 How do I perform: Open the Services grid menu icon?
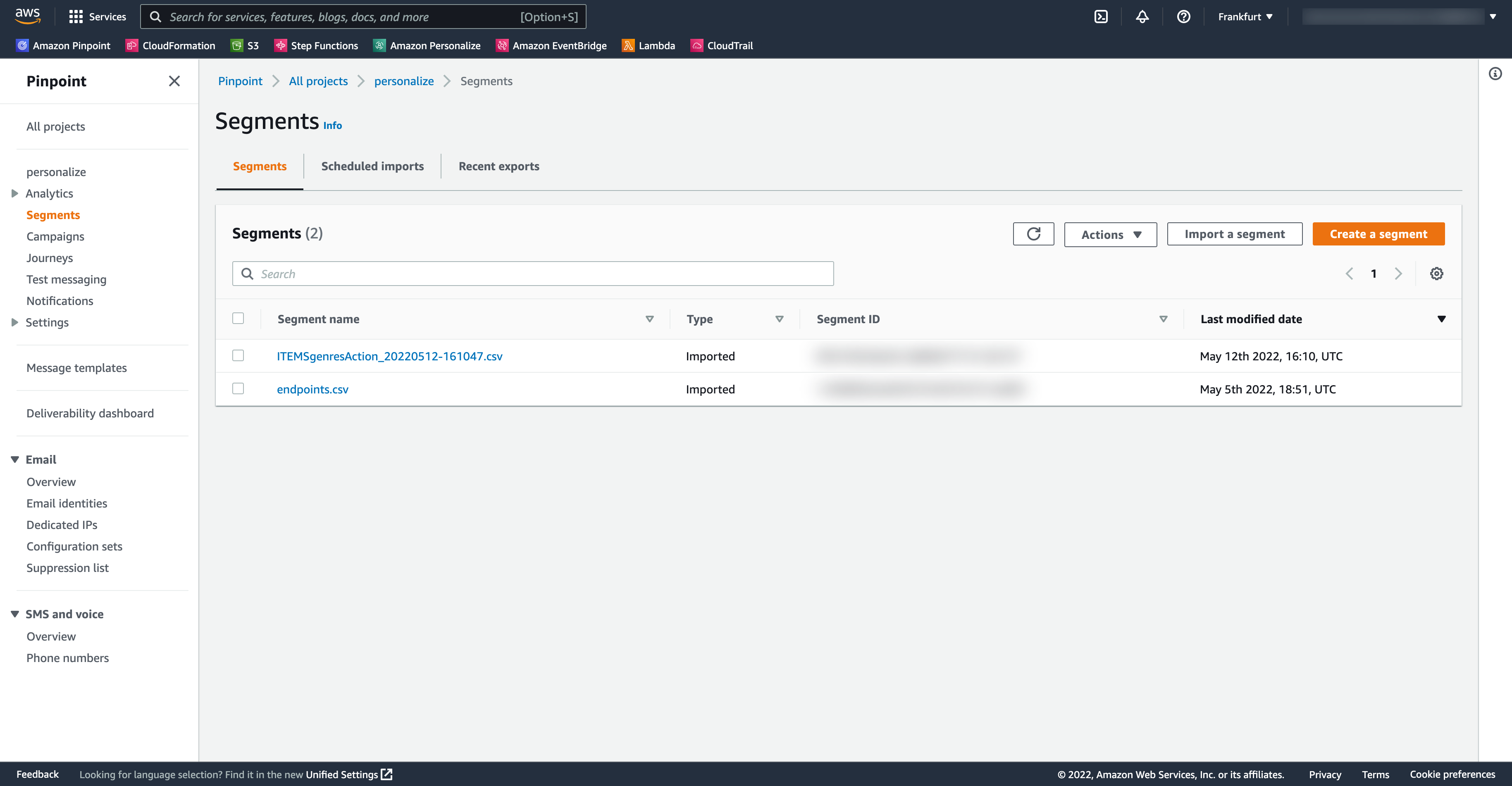pos(76,17)
